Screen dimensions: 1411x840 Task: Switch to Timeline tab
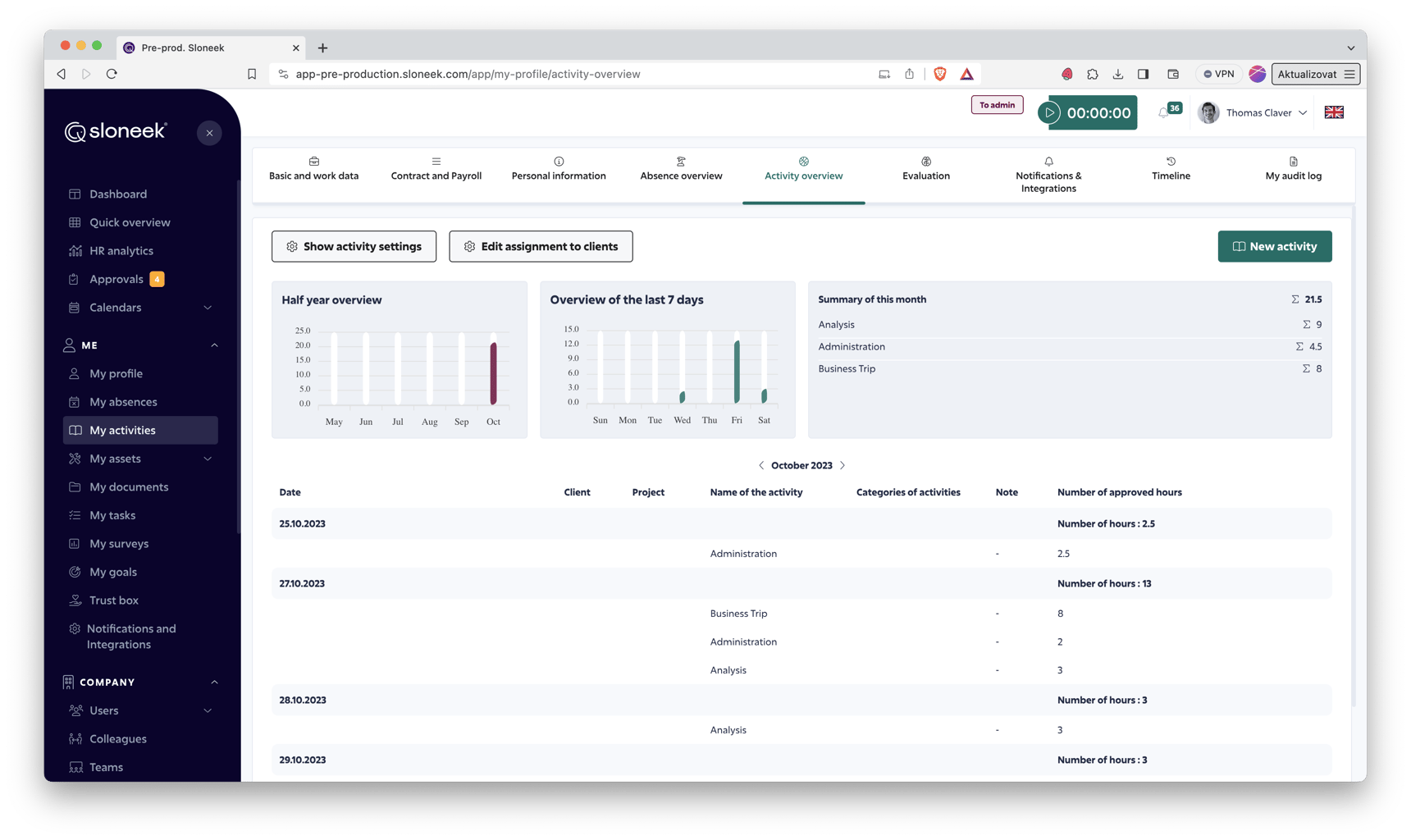(1171, 169)
